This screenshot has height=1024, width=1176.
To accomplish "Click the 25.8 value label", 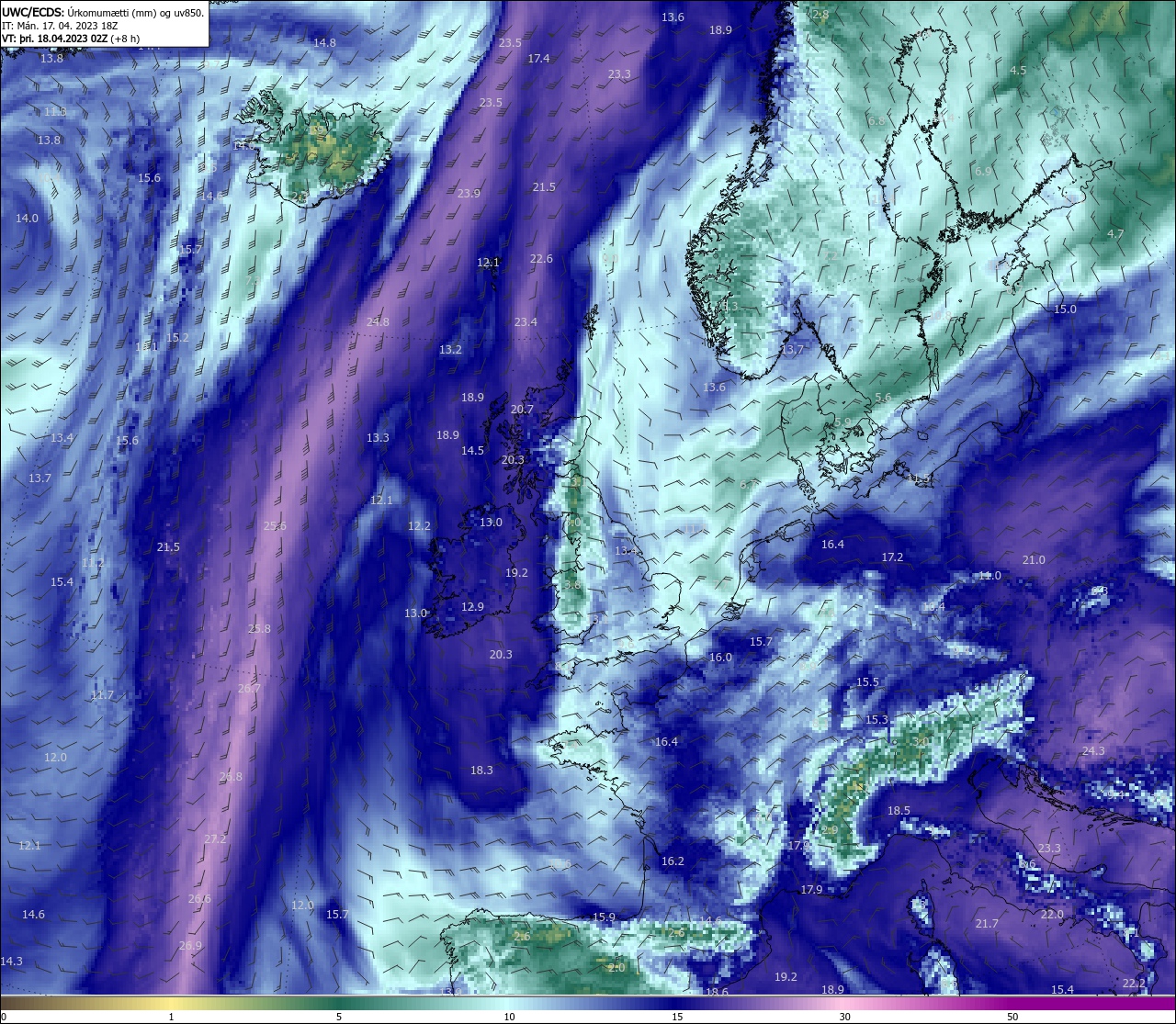I will pyautogui.click(x=259, y=628).
